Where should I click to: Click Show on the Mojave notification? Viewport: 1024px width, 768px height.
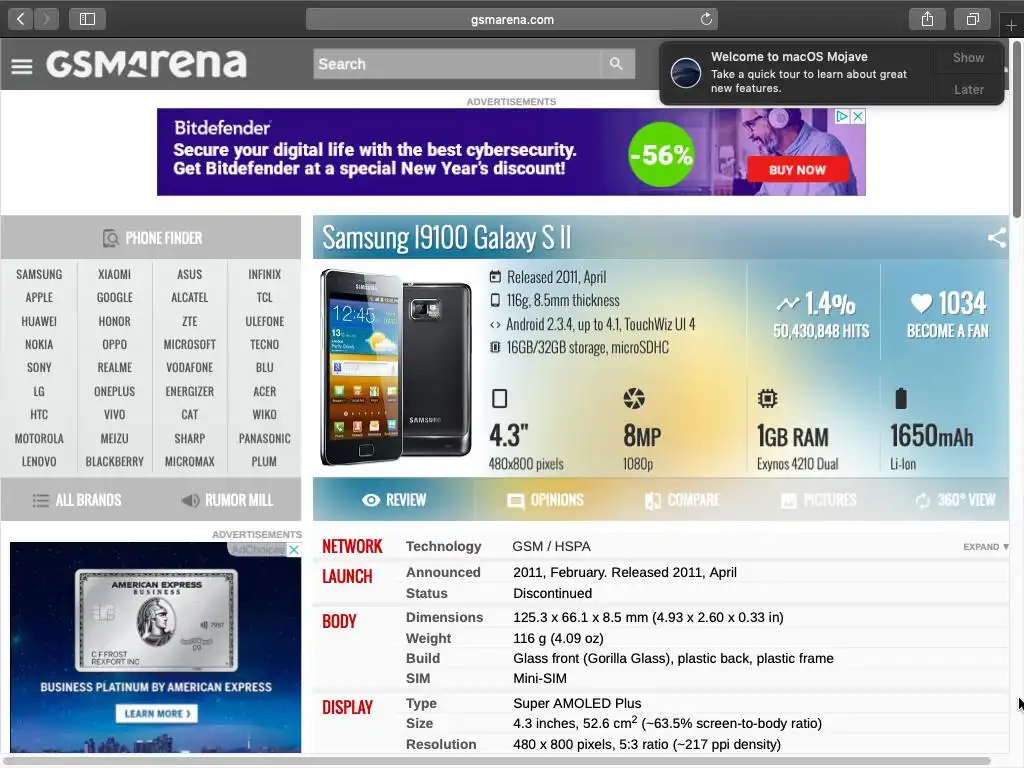(968, 57)
